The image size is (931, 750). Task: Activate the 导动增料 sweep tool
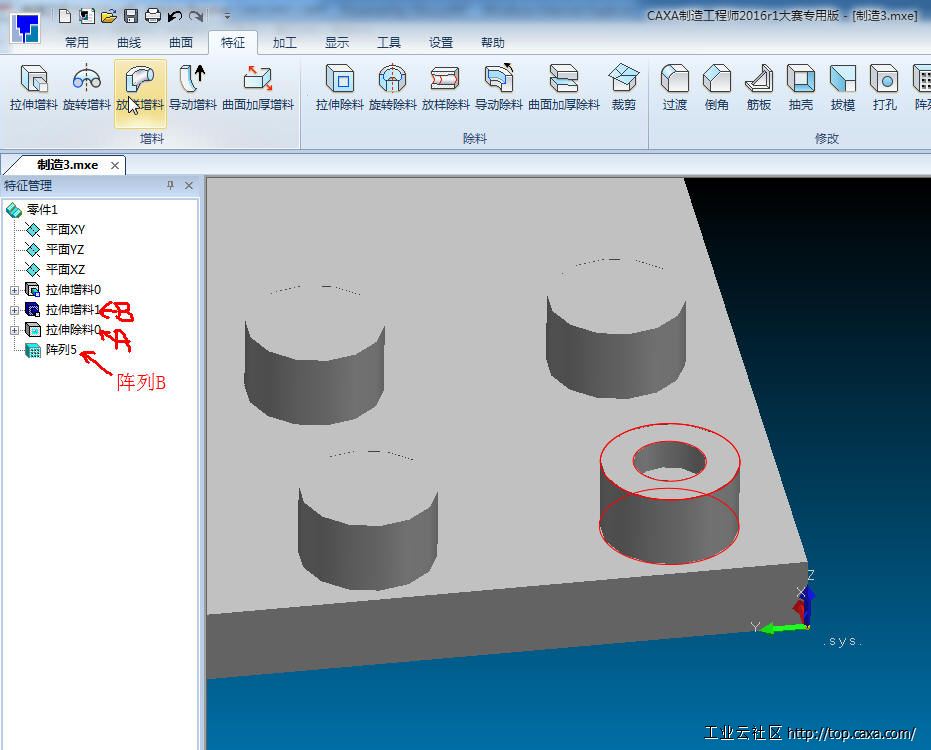(x=192, y=87)
